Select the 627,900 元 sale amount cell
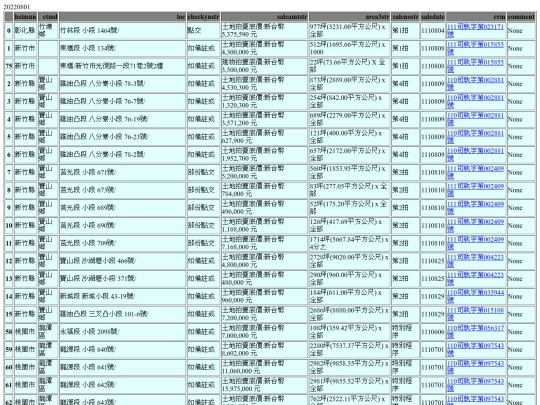Image resolution: width=540 pixels, height=405 pixels. tap(264, 137)
